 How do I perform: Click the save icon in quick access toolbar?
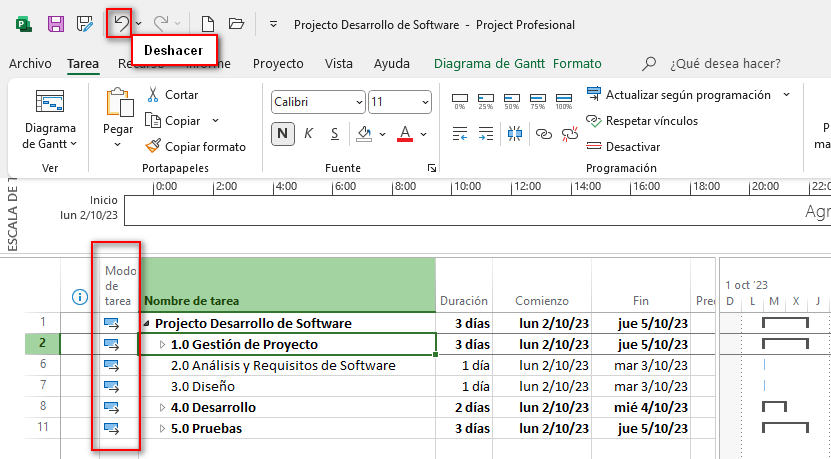(x=56, y=22)
